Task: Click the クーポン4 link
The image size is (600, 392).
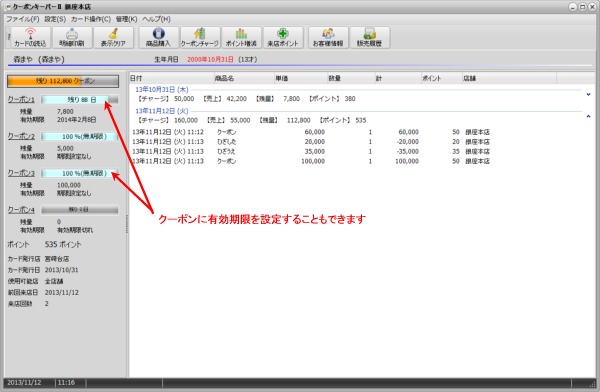Action: pyautogui.click(x=21, y=210)
